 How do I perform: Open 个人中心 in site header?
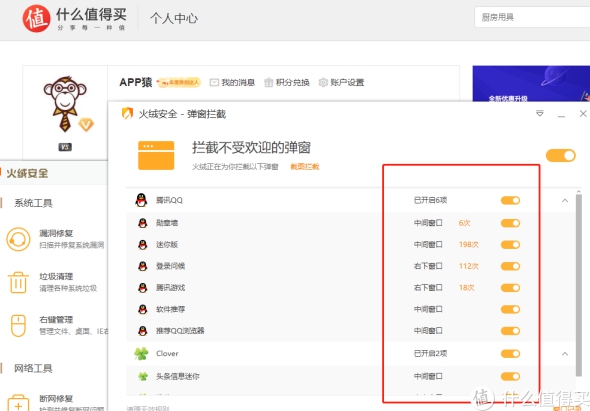coord(174,18)
